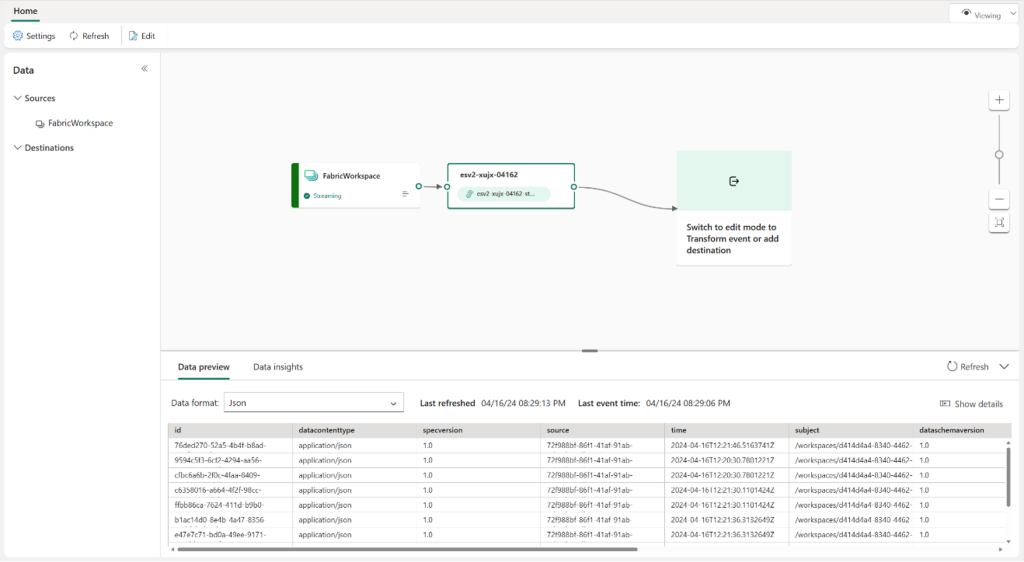This screenshot has width=1024, height=562.
Task: Click the zoom slider handle
Action: click(999, 155)
